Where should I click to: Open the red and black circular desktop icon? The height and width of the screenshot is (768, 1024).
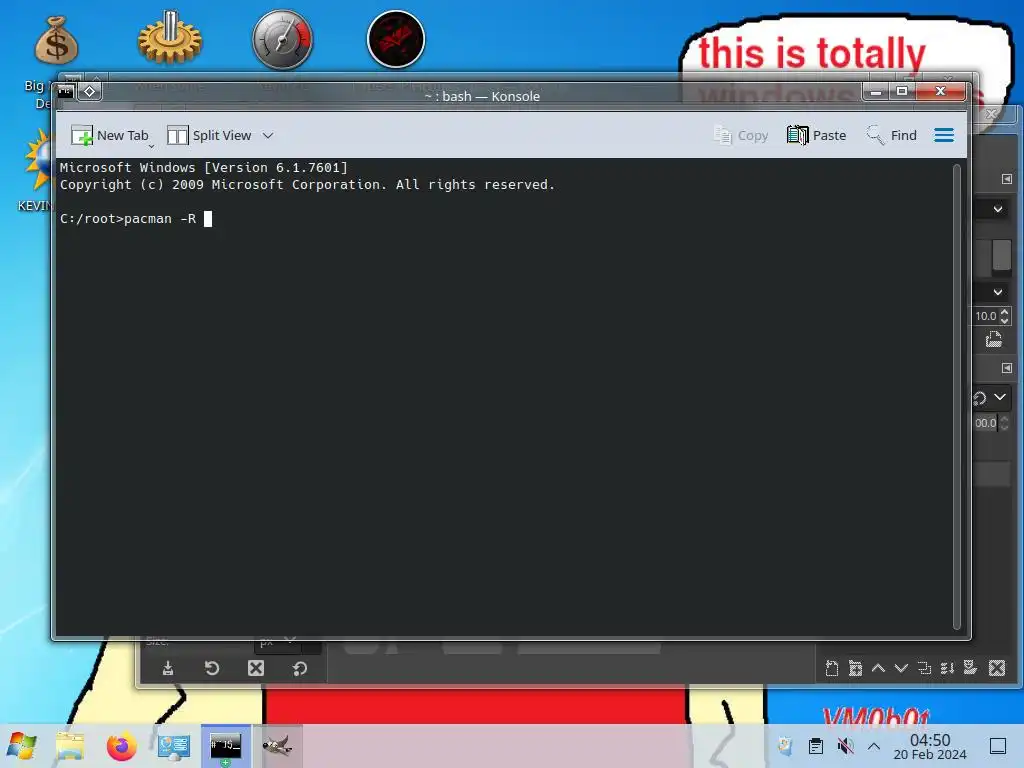[x=396, y=39]
